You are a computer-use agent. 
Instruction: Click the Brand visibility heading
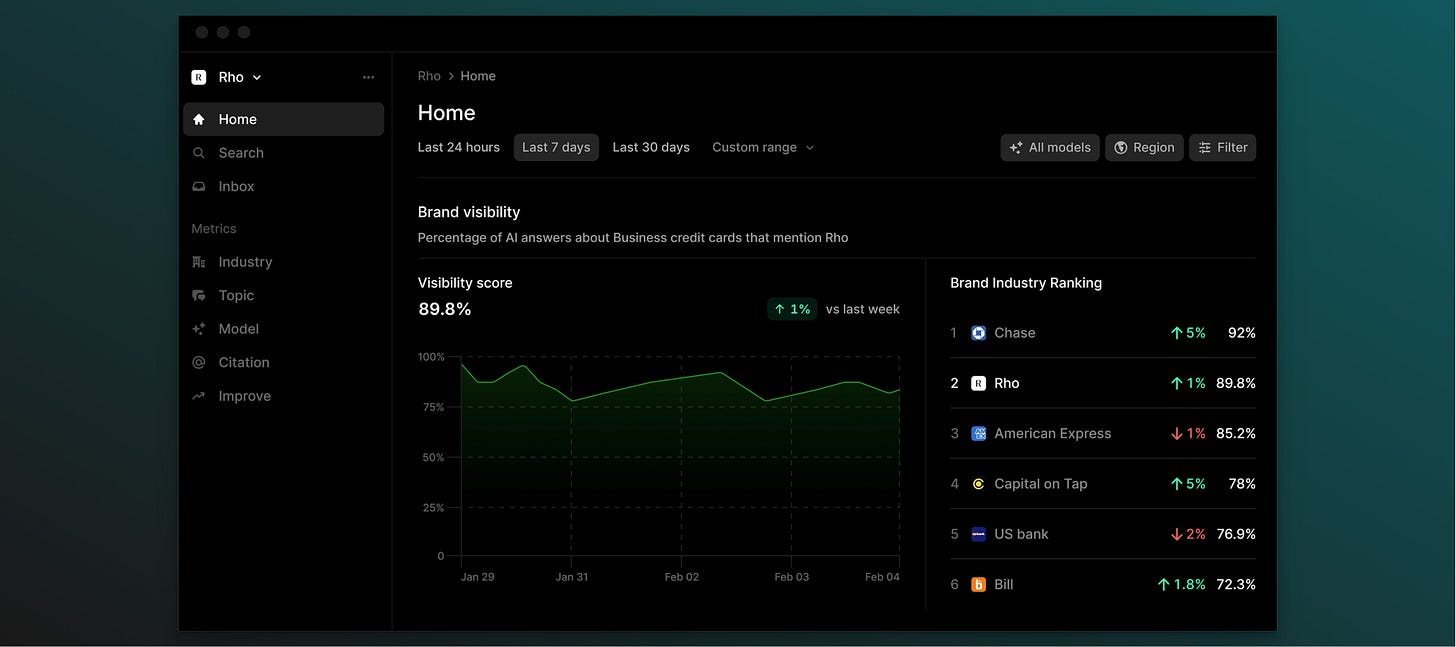coord(469,212)
